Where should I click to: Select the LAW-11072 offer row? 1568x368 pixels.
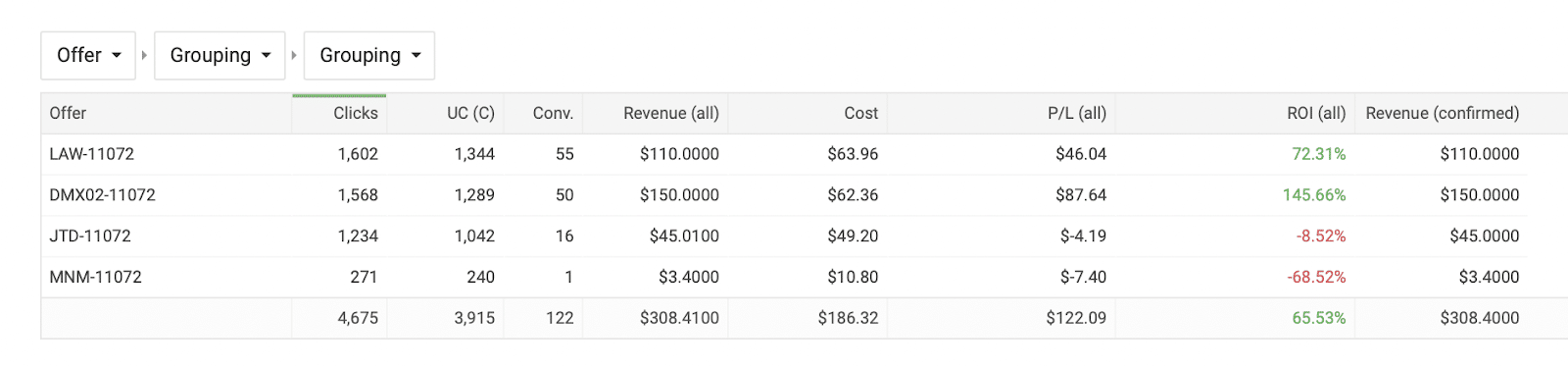[x=784, y=154]
